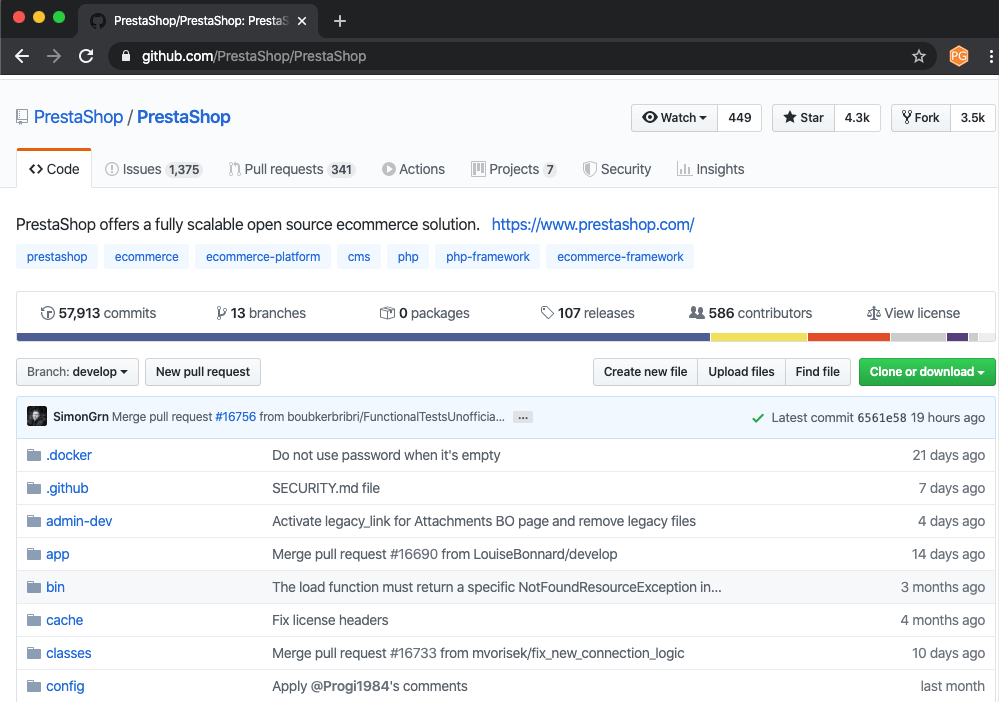The width and height of the screenshot is (999, 702).
Task: Open the Clone or download panel
Action: click(x=927, y=371)
